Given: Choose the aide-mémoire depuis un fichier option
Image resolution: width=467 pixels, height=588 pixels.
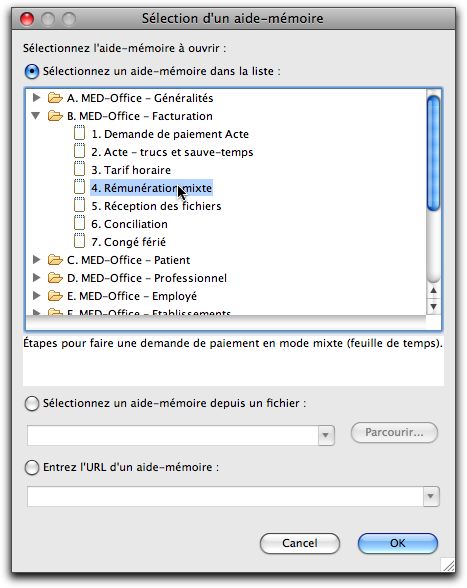Looking at the screenshot, I should 32,404.
